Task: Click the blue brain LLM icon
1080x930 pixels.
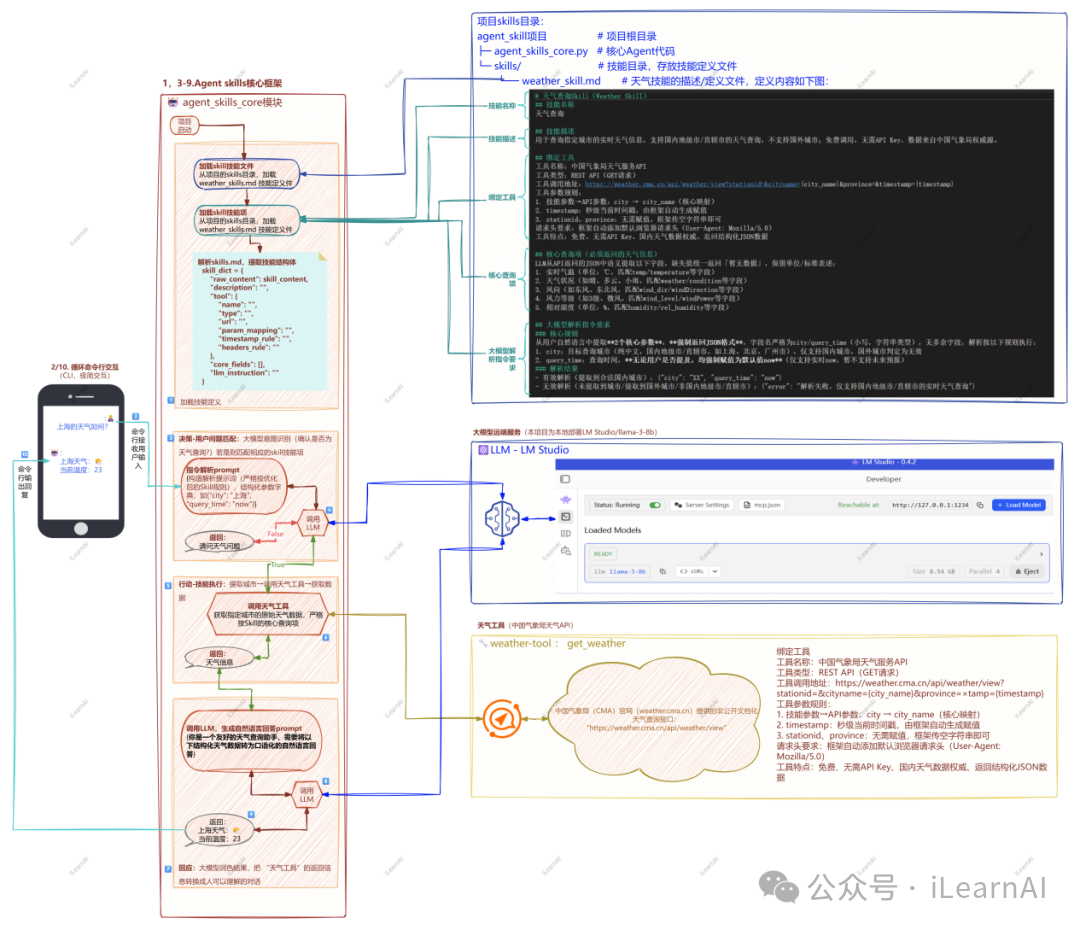Action: click(x=502, y=519)
